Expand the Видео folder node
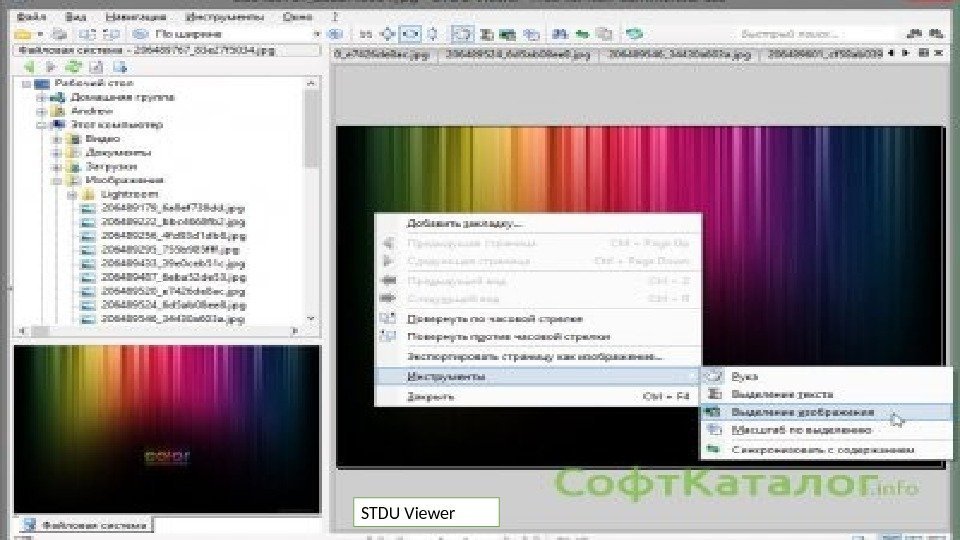This screenshot has height=540, width=960. coord(56,139)
